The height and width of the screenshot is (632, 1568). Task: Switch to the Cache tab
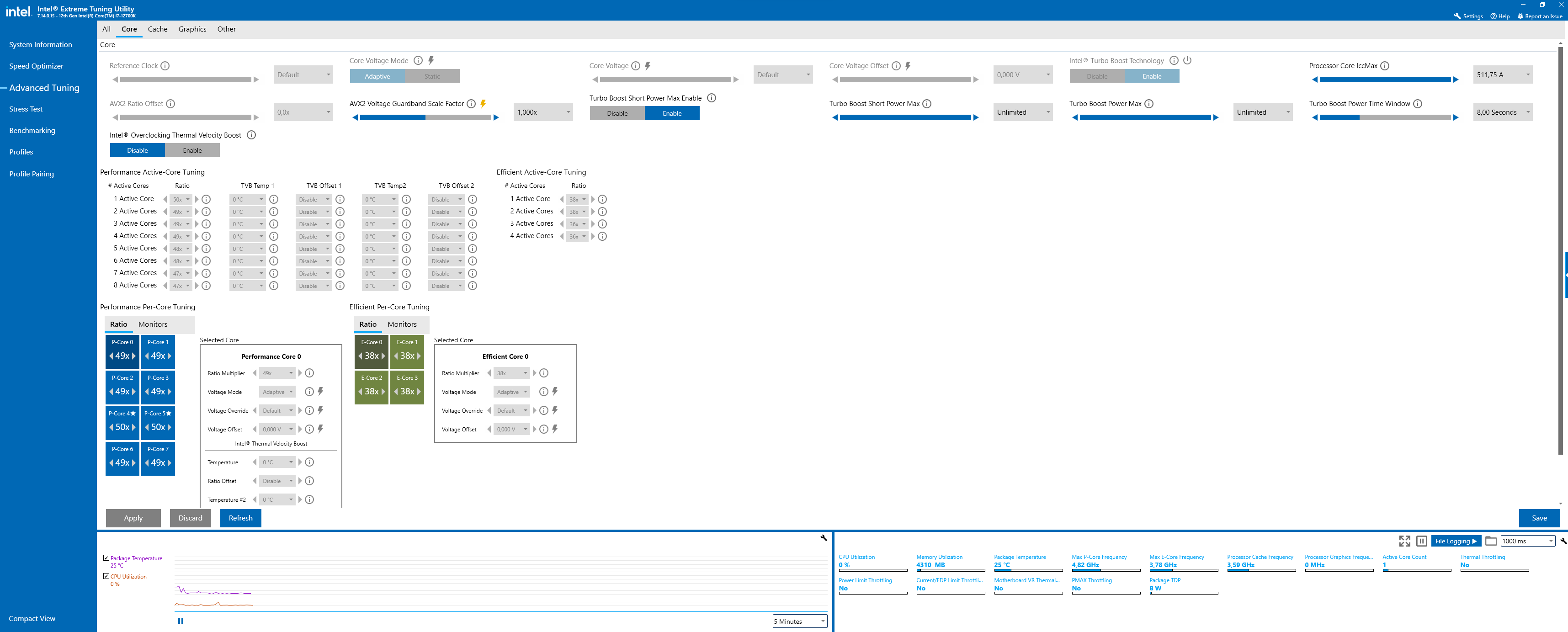(157, 29)
